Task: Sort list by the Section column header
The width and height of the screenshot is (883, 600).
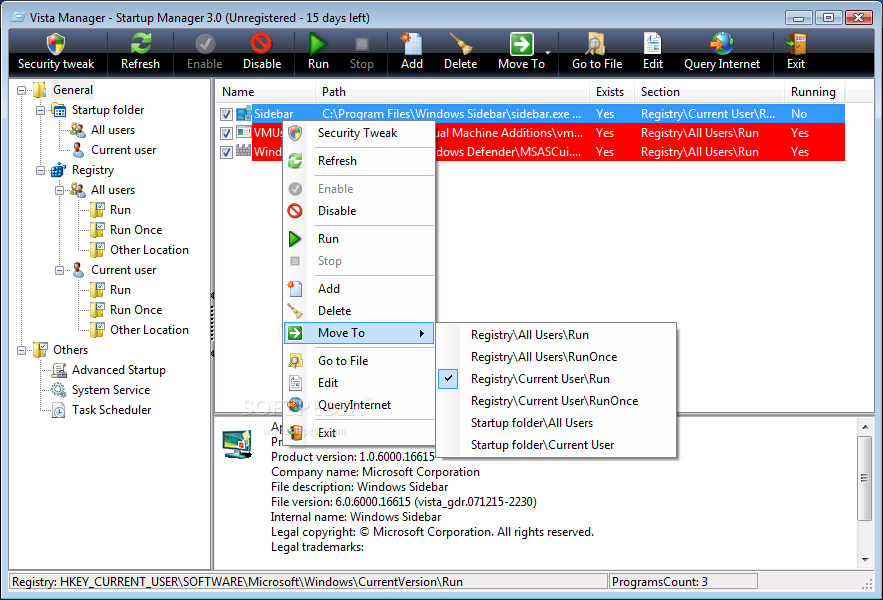Action: (710, 92)
